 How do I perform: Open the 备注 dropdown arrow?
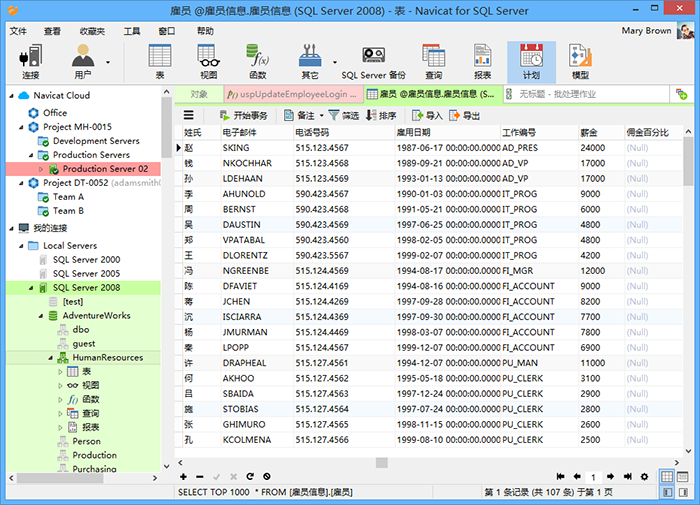click(321, 116)
